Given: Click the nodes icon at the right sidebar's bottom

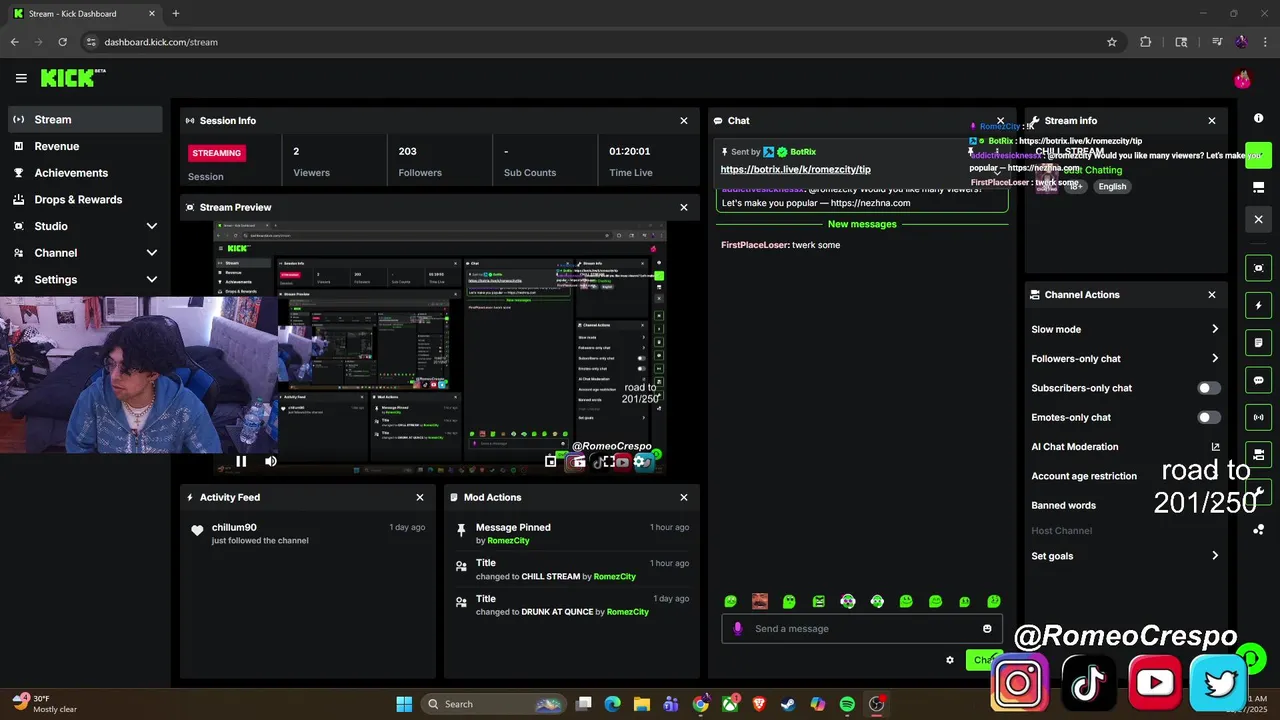Looking at the screenshot, I should [1259, 529].
